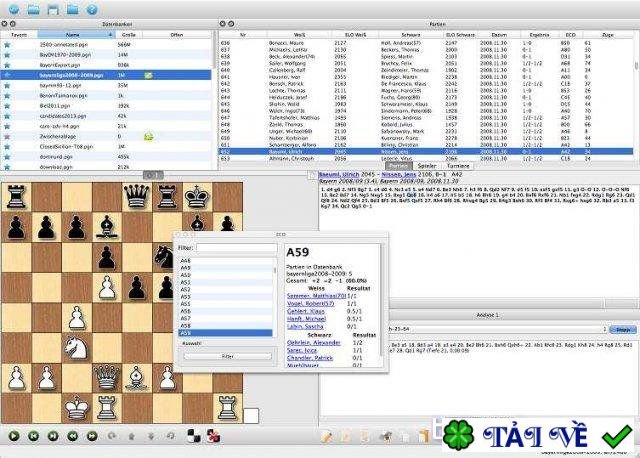Image resolution: width=640 pixels, height=458 pixels.
Task: Switch to the Spieler tab
Action: [x=427, y=166]
